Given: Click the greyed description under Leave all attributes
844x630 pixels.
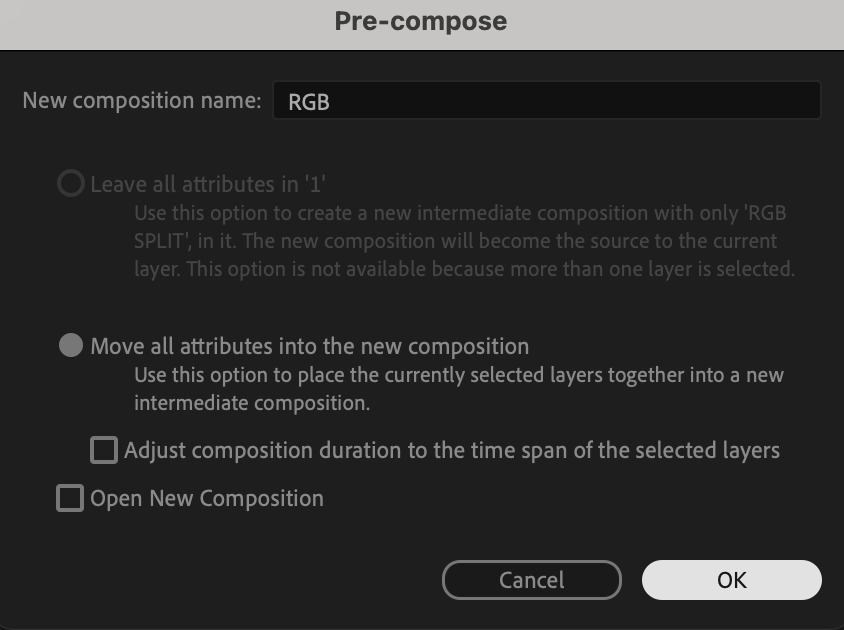Looking at the screenshot, I should [x=464, y=241].
